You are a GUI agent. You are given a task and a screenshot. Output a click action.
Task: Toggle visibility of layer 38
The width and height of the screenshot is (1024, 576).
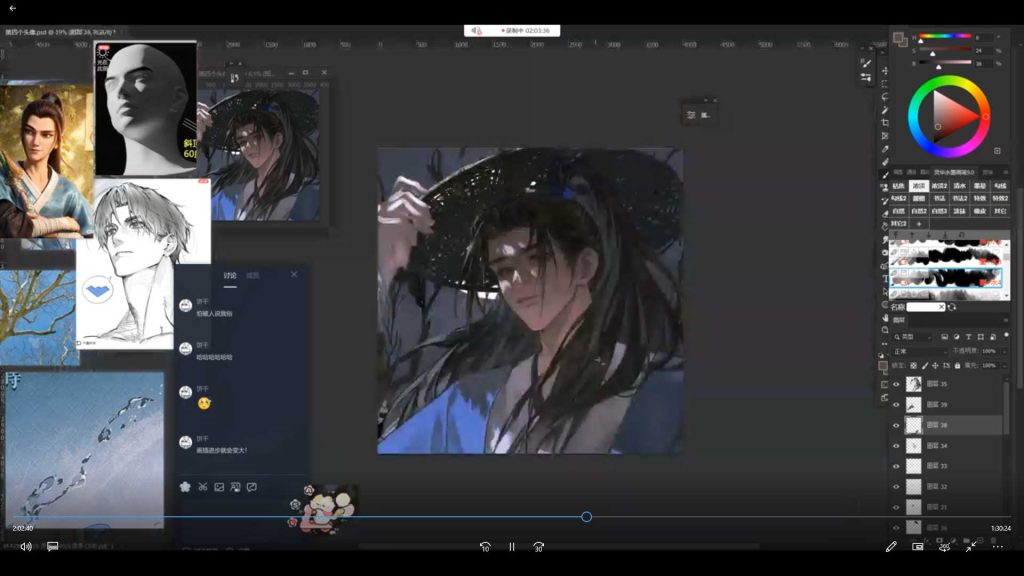[896, 425]
